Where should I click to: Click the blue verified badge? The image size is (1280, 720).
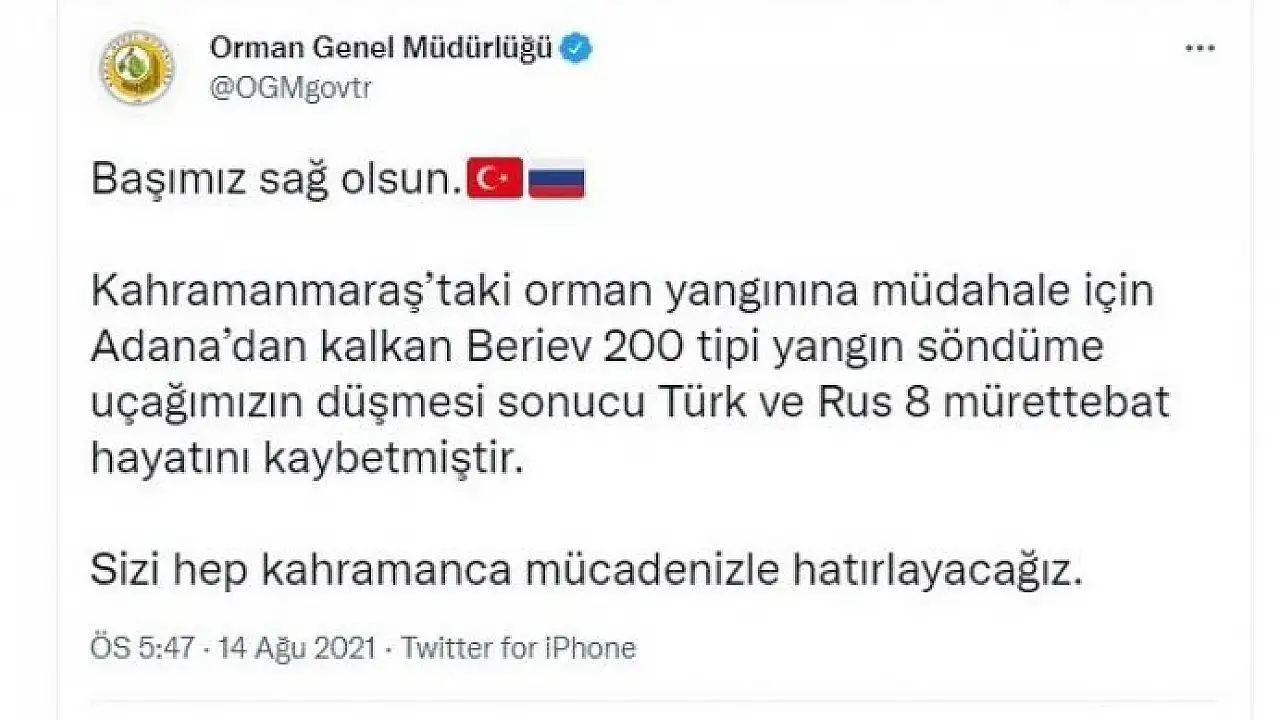point(577,48)
